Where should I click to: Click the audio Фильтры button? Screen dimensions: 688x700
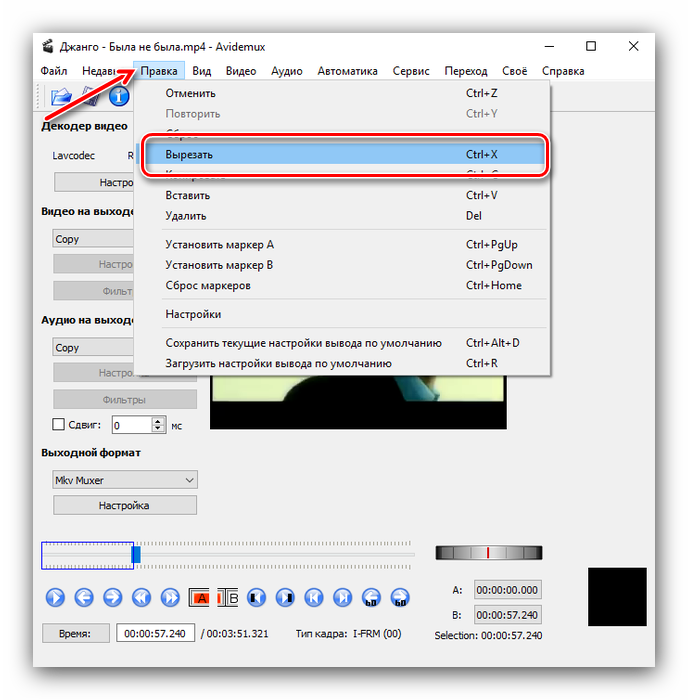(125, 400)
